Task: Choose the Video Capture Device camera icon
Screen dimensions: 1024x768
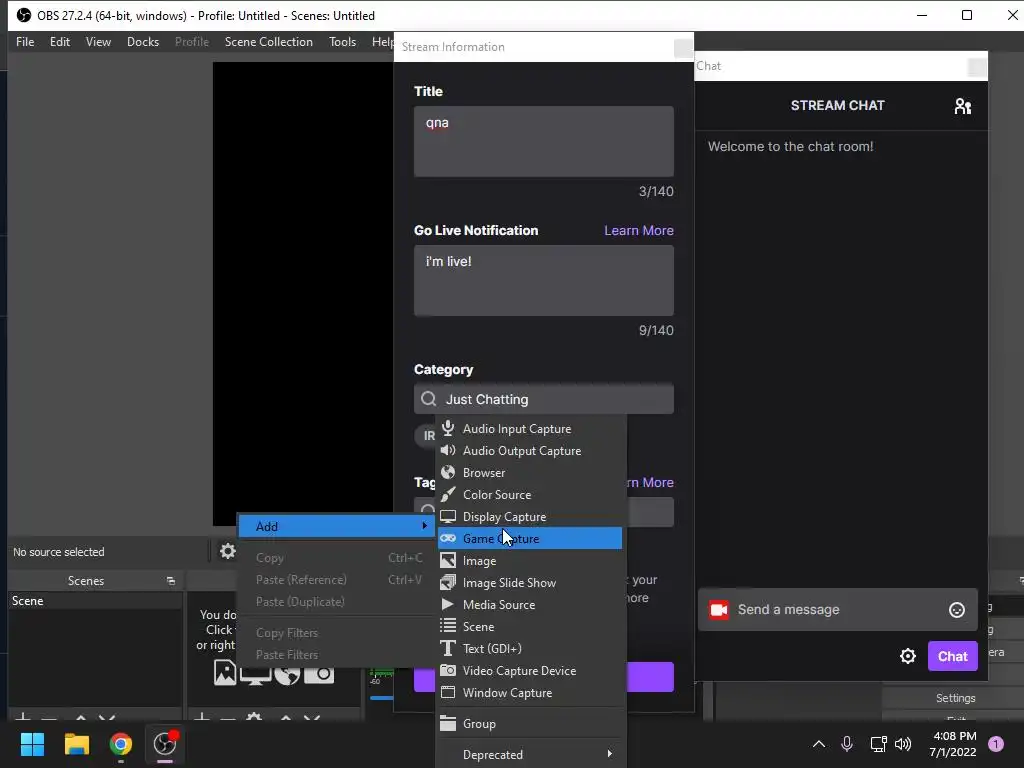Action: [448, 670]
